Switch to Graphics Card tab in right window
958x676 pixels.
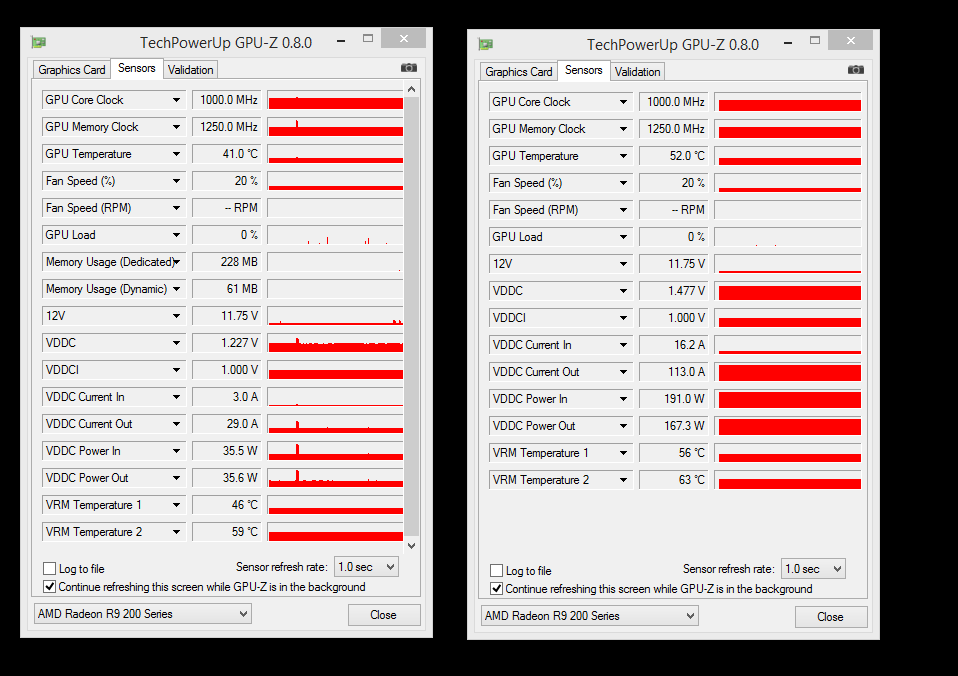519,72
